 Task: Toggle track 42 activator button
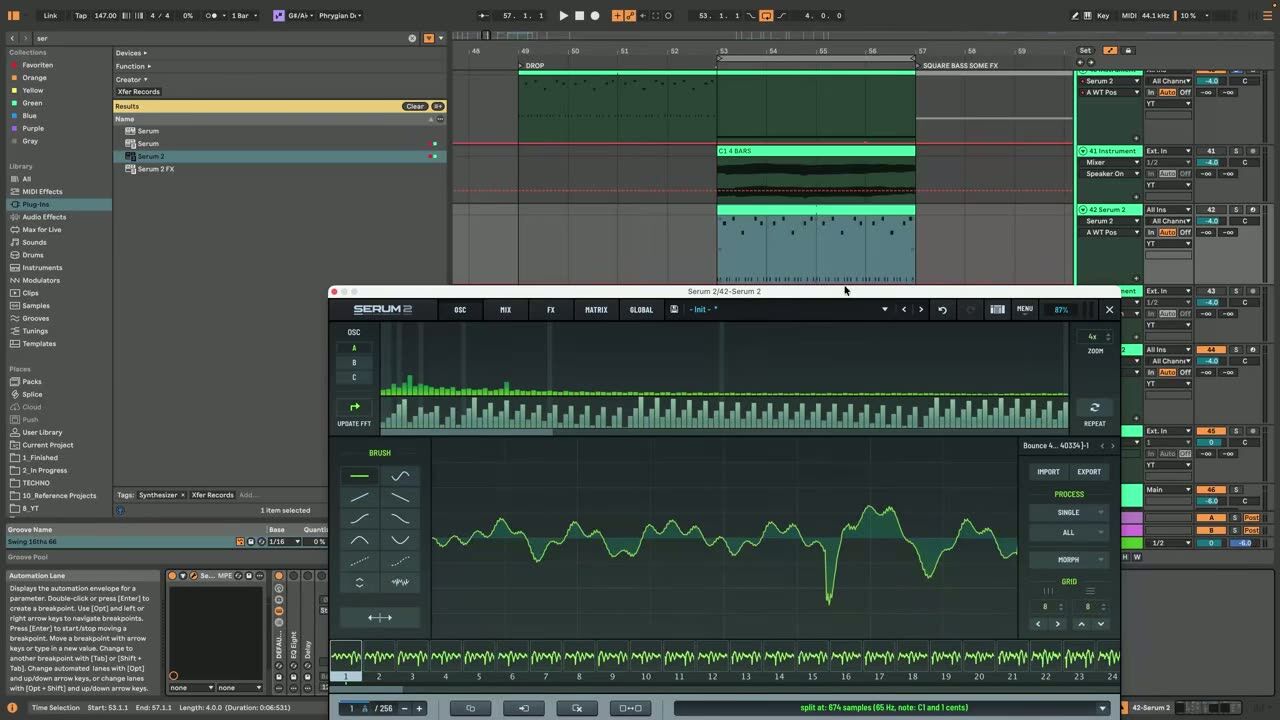(x=1211, y=210)
